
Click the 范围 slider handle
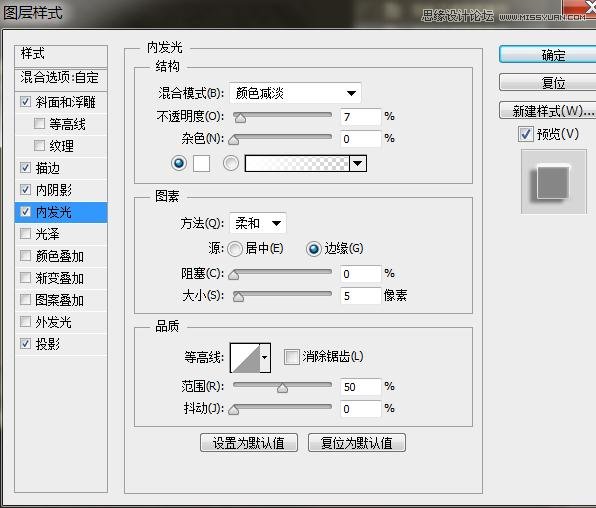click(282, 388)
